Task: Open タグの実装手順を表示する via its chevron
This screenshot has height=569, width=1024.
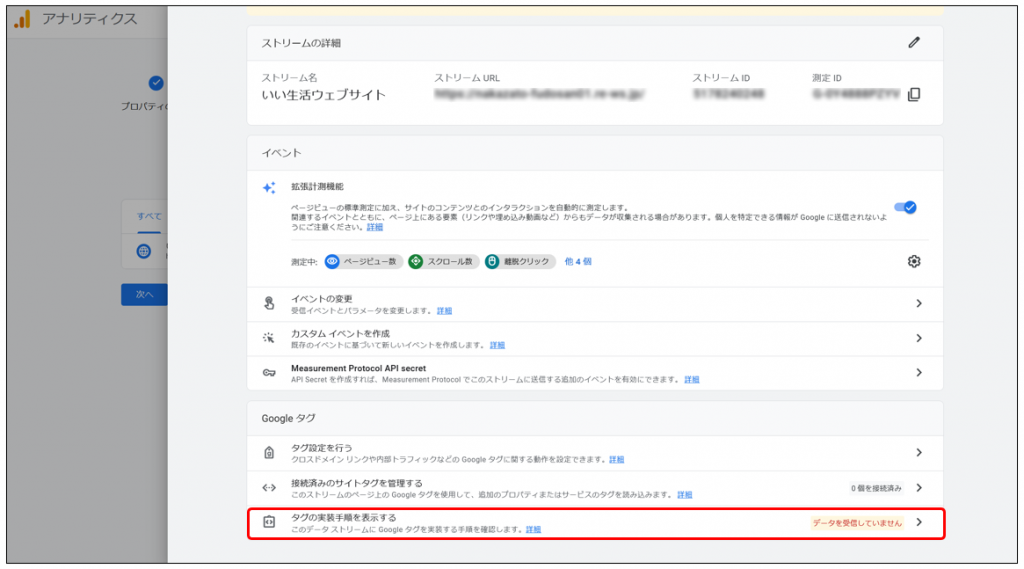Action: click(x=918, y=522)
